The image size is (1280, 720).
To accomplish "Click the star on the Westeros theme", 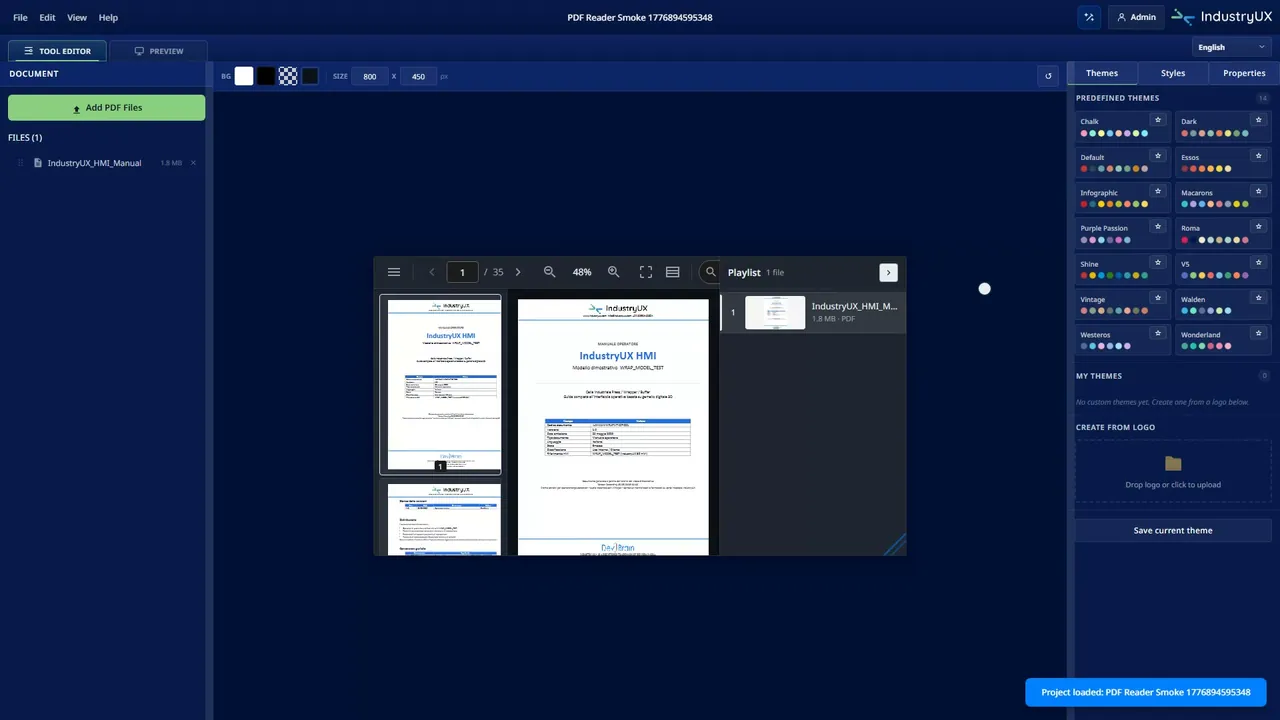I will [x=1158, y=333].
